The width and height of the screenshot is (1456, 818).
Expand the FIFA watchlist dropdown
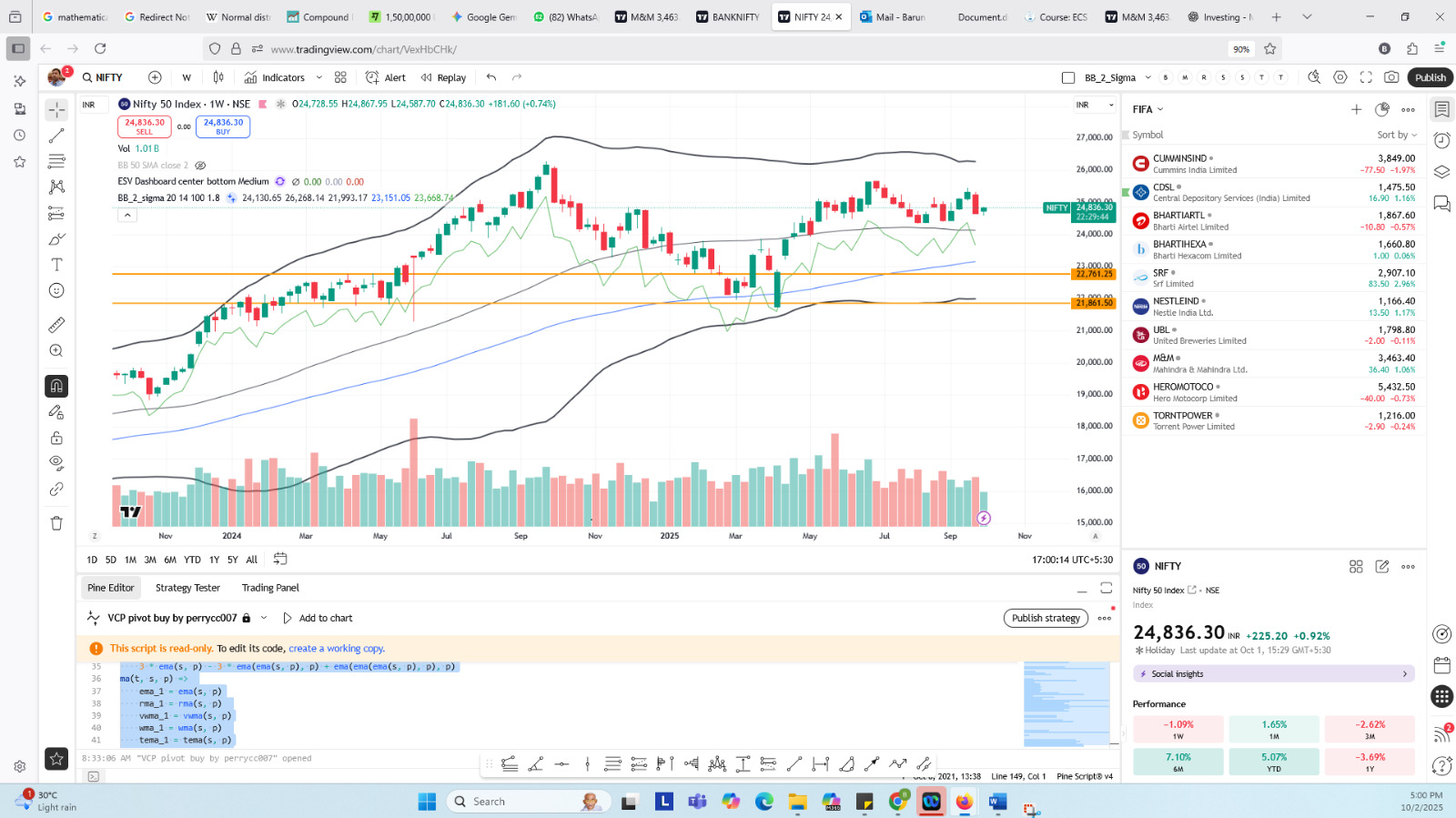(x=1148, y=109)
